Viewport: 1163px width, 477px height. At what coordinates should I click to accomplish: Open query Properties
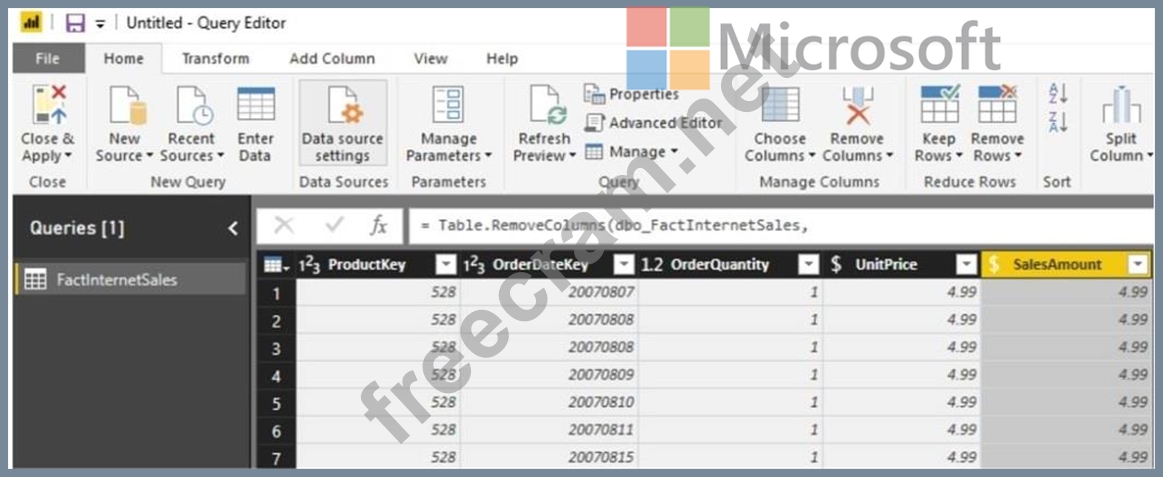point(631,94)
